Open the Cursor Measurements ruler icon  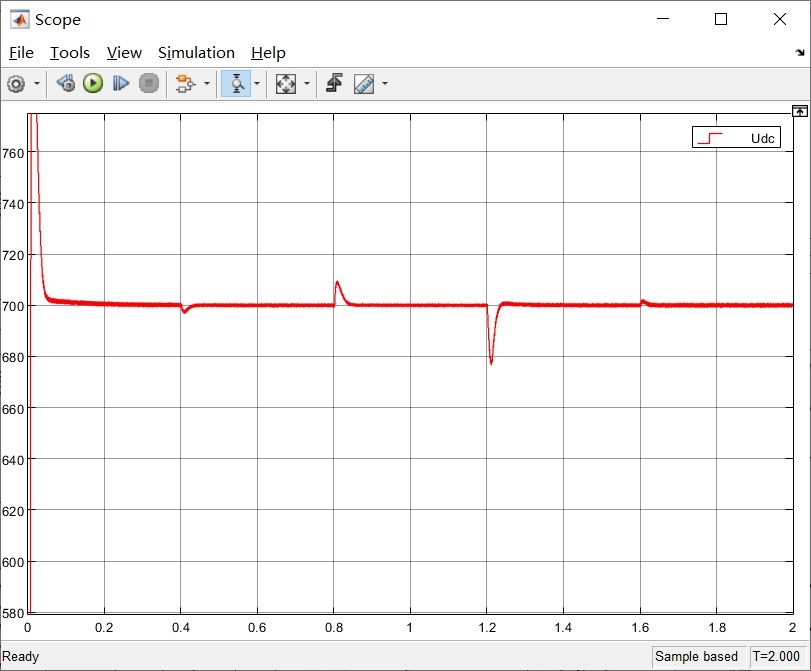364,83
